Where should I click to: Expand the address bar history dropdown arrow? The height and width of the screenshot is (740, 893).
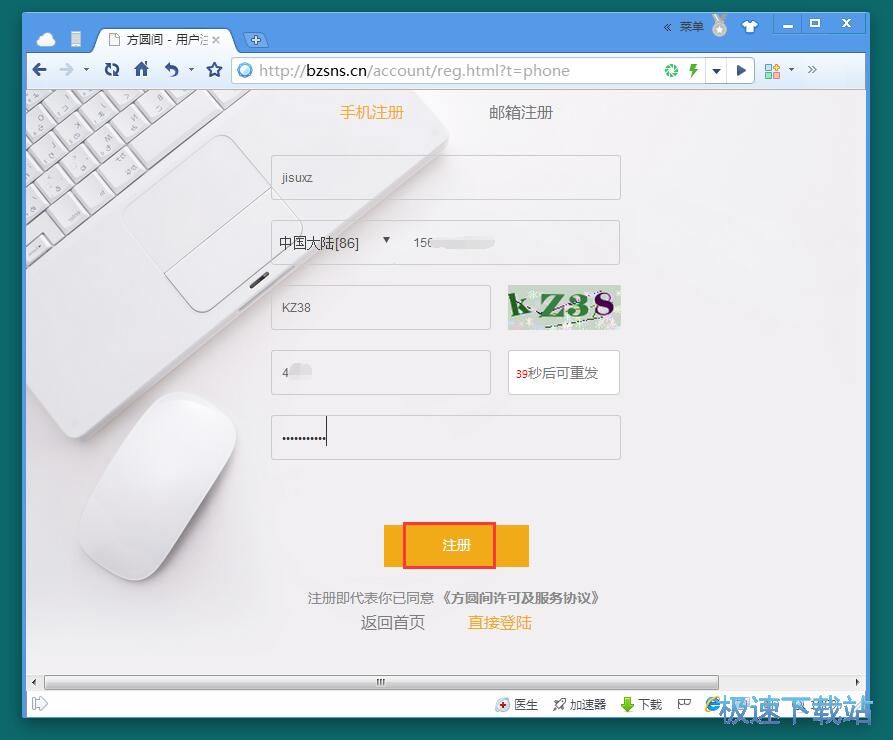pos(717,71)
